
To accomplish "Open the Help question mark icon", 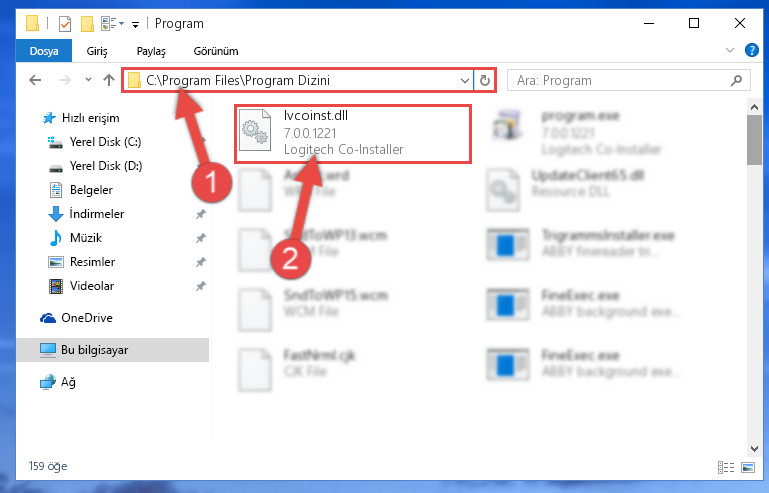I will coord(751,50).
